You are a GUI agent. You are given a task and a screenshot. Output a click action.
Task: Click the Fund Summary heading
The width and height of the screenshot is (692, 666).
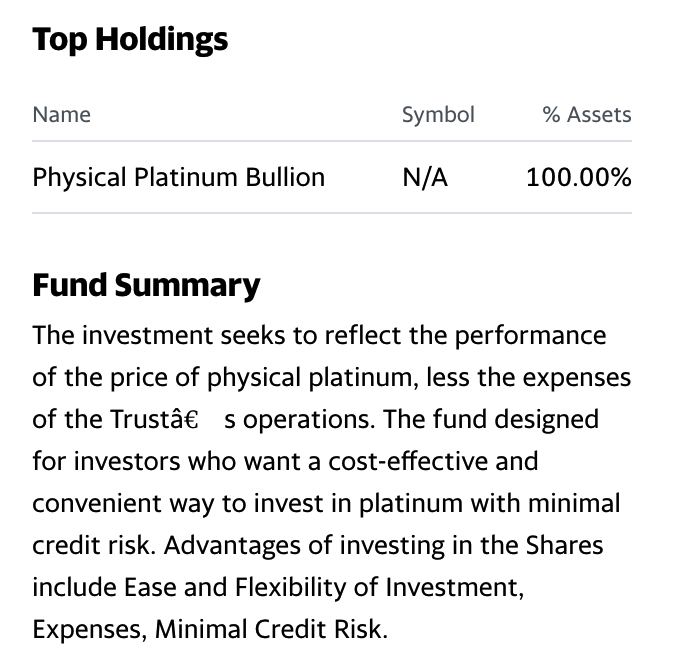146,286
